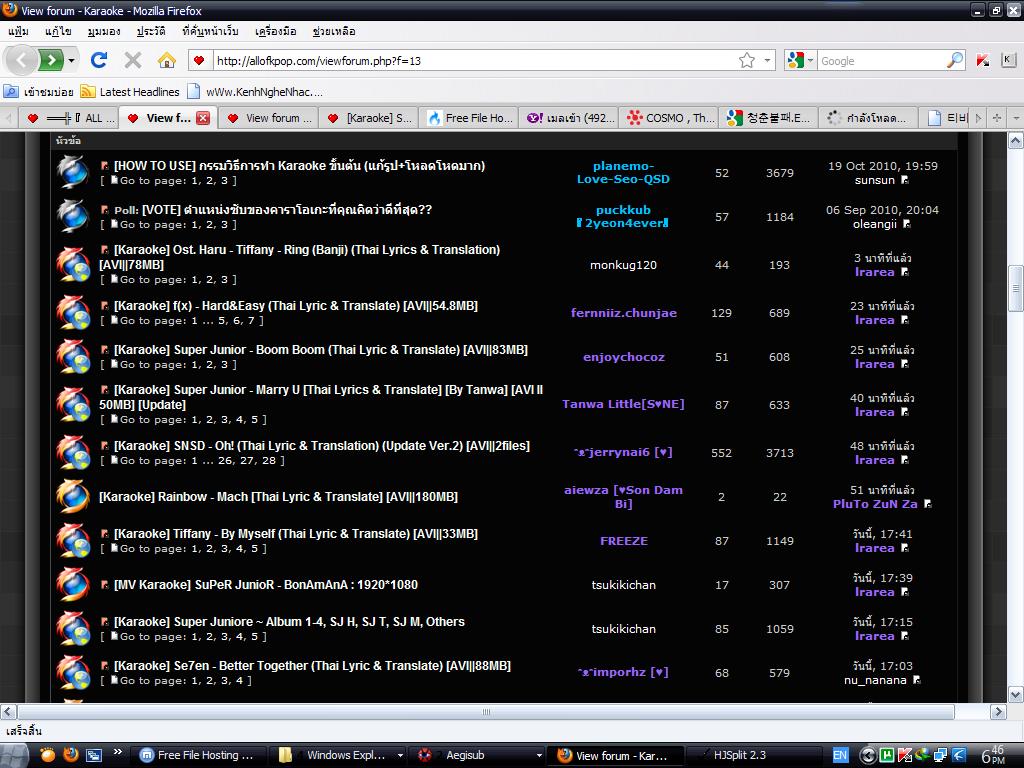The width and height of the screenshot is (1024, 768).
Task: Click the magnifier search button
Action: pyautogui.click(x=954, y=61)
